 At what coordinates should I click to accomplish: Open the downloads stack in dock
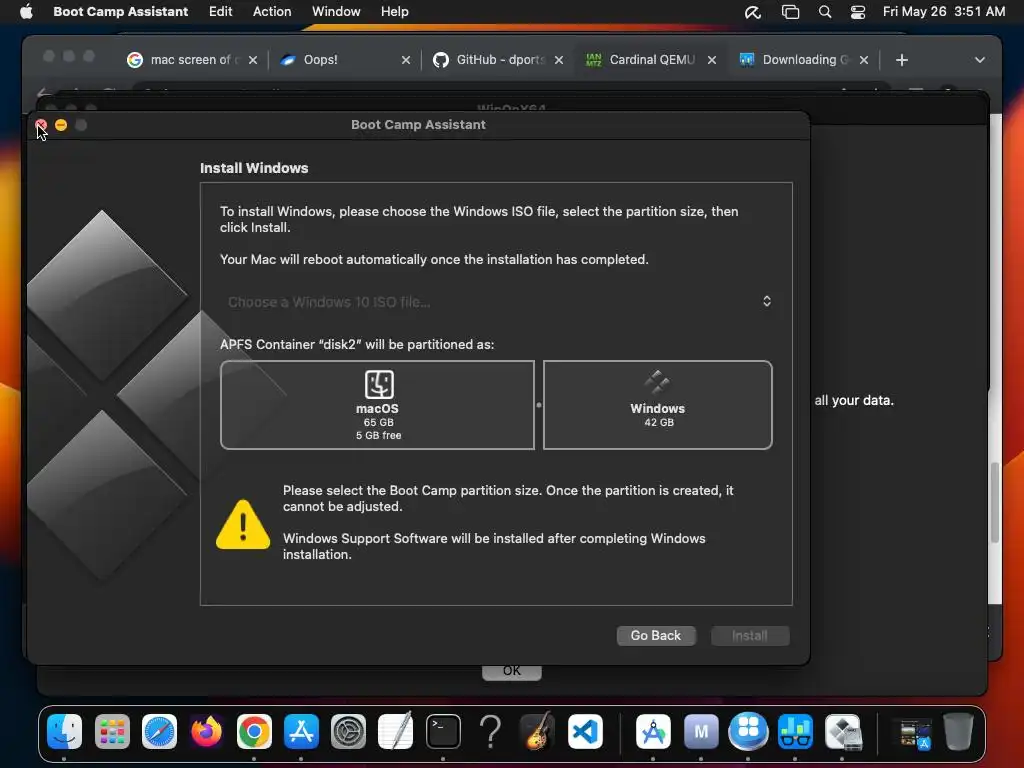click(x=914, y=733)
